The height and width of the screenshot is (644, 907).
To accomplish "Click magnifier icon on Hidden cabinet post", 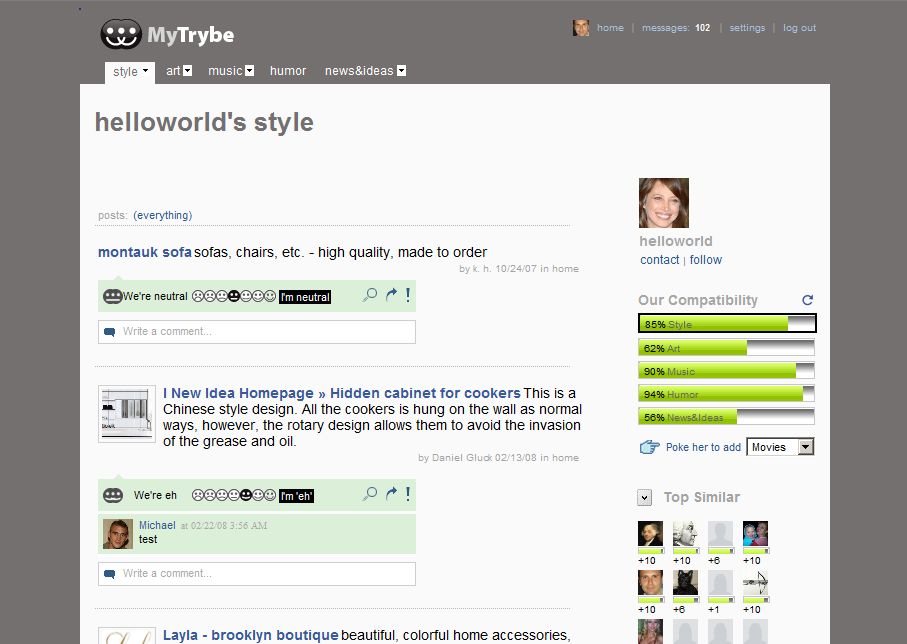I will coord(370,494).
